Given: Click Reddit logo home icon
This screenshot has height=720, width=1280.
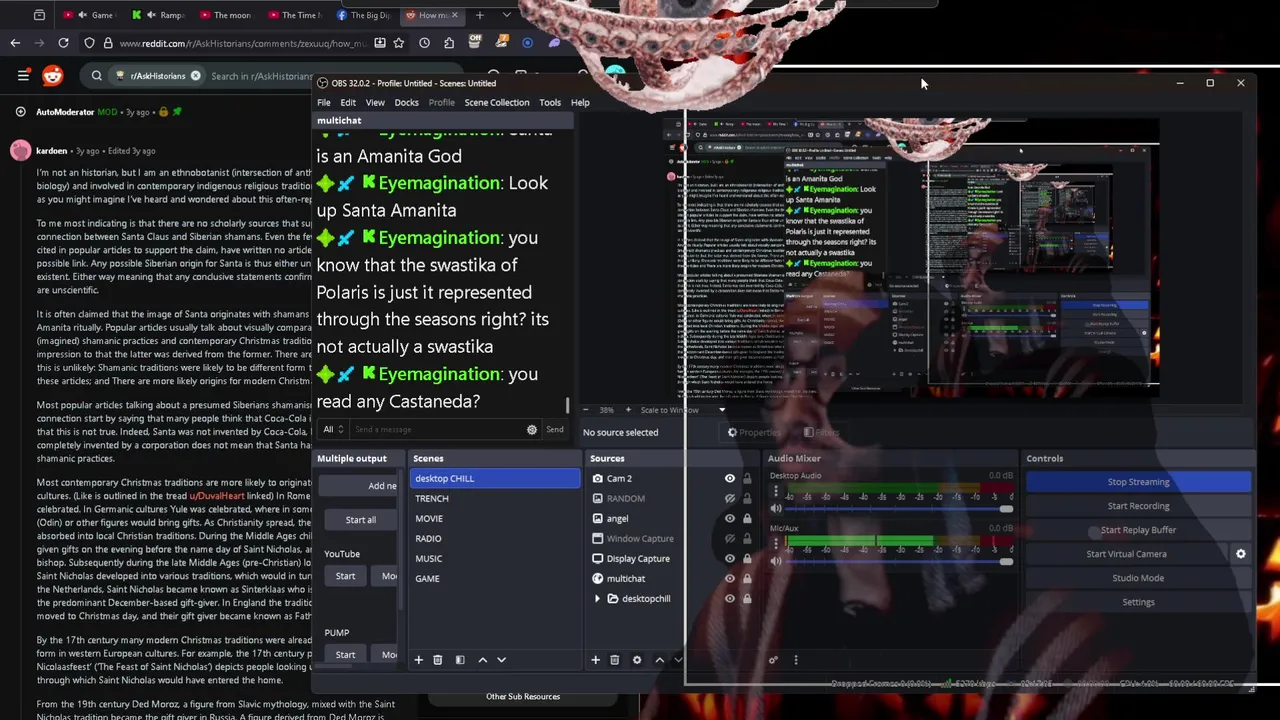Looking at the screenshot, I should 52,75.
